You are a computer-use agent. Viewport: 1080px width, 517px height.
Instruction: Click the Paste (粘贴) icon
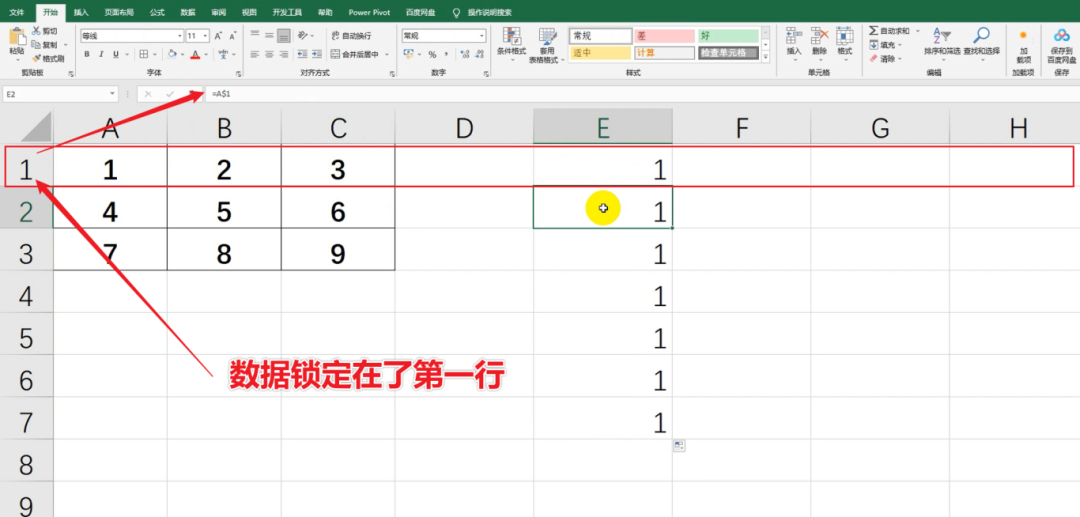click(x=16, y=38)
